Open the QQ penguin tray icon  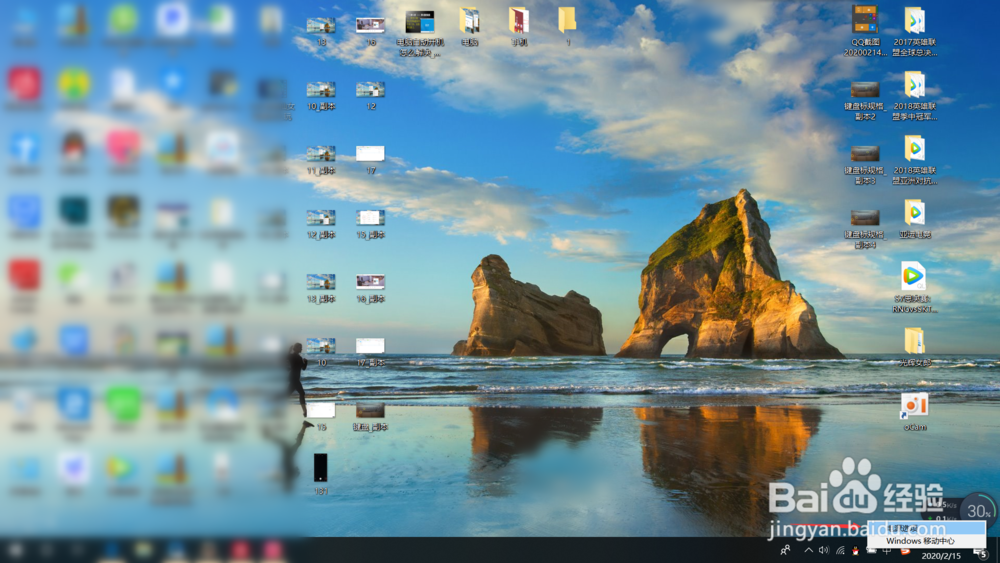click(855, 550)
